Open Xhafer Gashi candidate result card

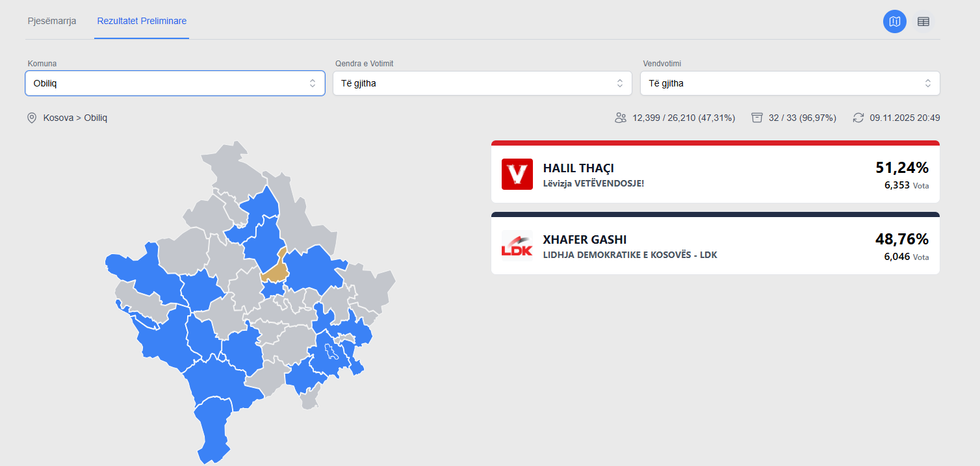715,247
